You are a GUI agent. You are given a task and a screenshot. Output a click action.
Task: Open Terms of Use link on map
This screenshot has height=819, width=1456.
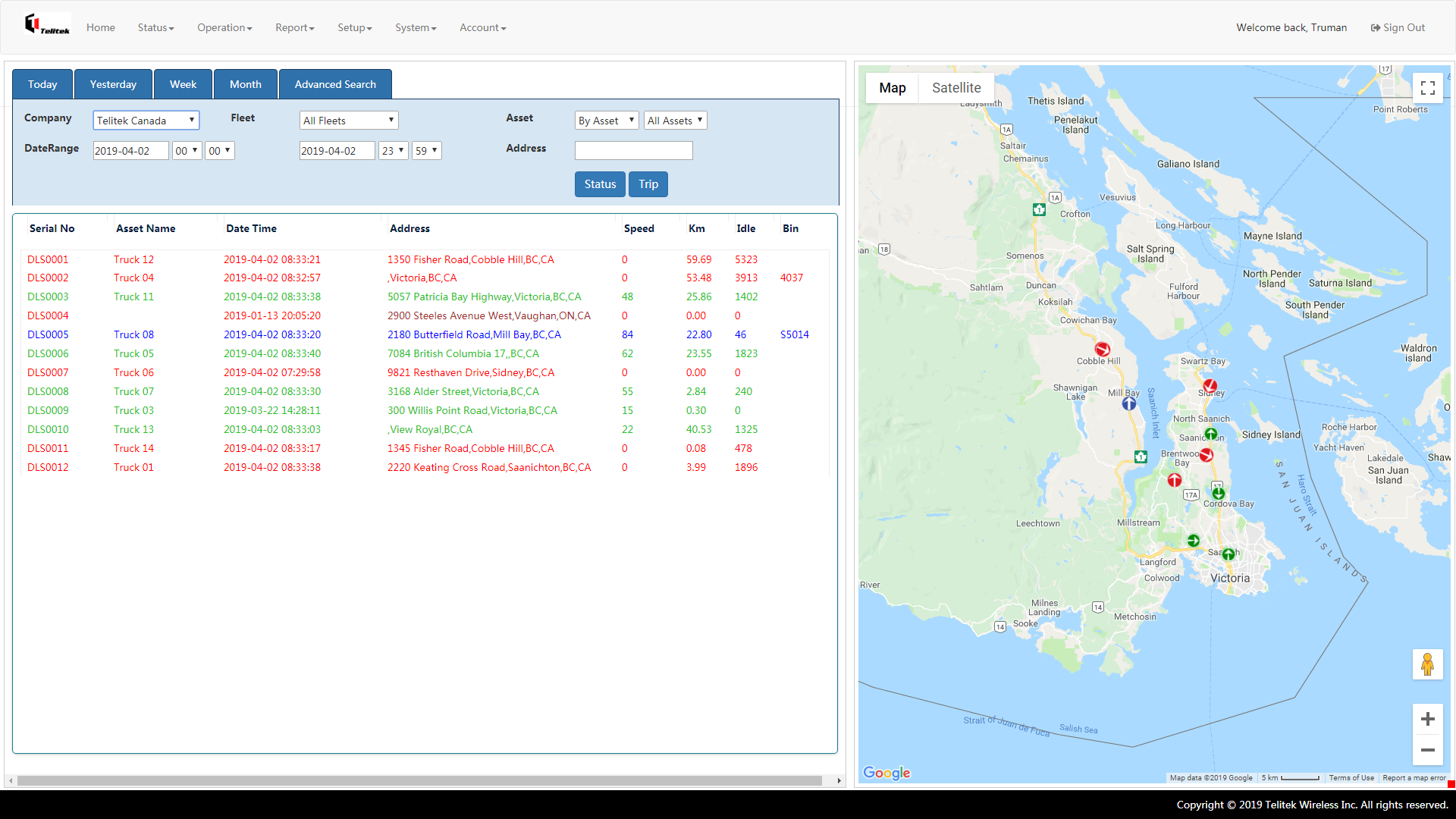(1351, 777)
